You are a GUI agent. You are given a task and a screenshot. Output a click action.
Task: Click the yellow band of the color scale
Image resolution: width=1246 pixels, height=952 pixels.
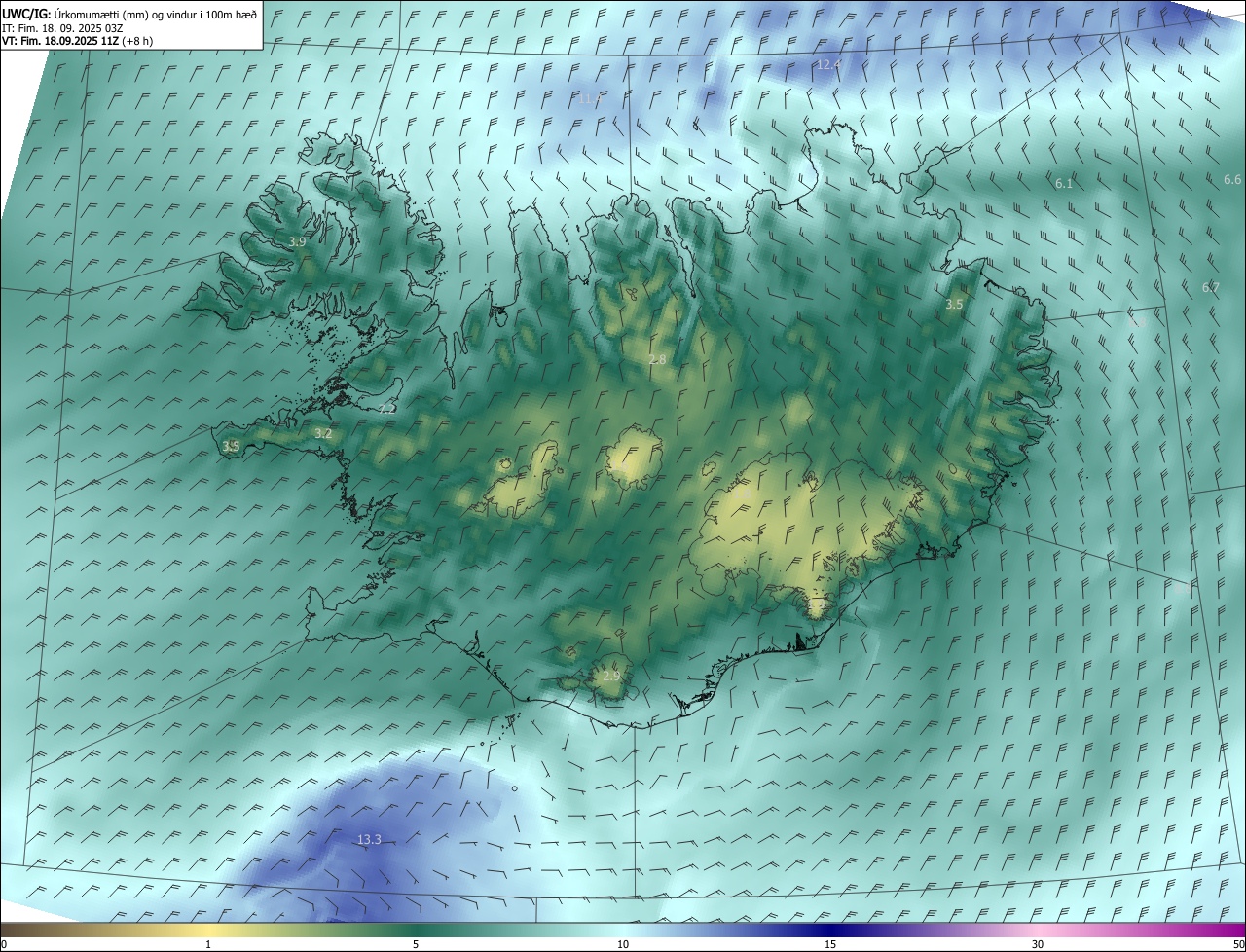208,930
